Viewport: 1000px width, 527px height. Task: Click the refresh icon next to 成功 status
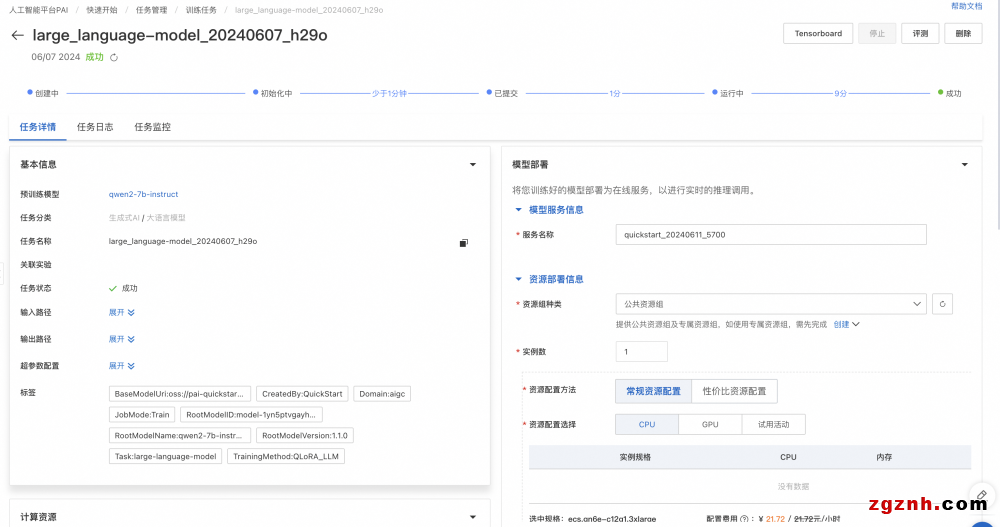click(114, 58)
